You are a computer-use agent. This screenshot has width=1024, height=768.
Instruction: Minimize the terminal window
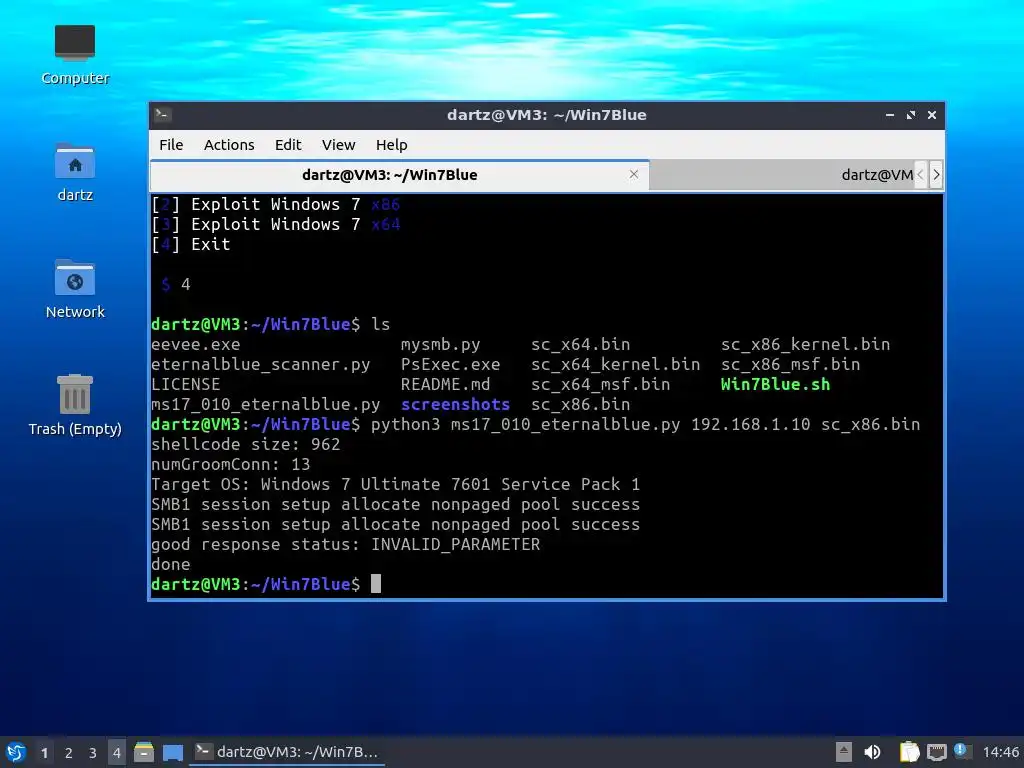click(889, 115)
